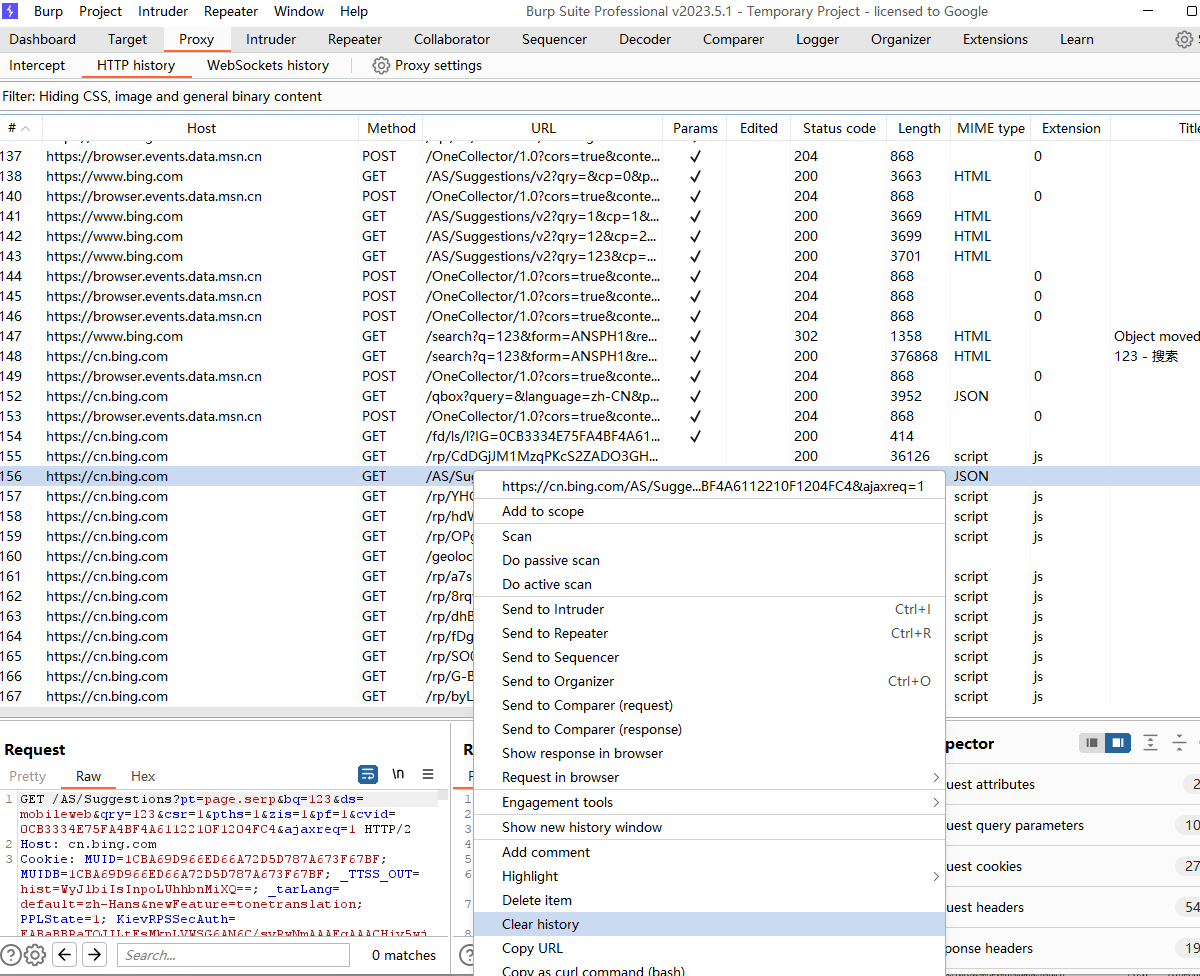
Task: Choose Copy URL from context menu
Action: click(x=709, y=948)
